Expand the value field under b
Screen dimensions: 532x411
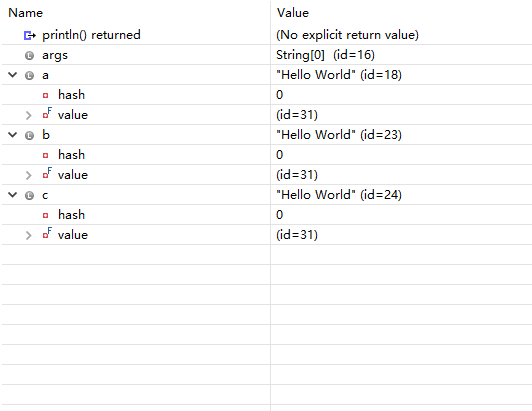[28, 175]
